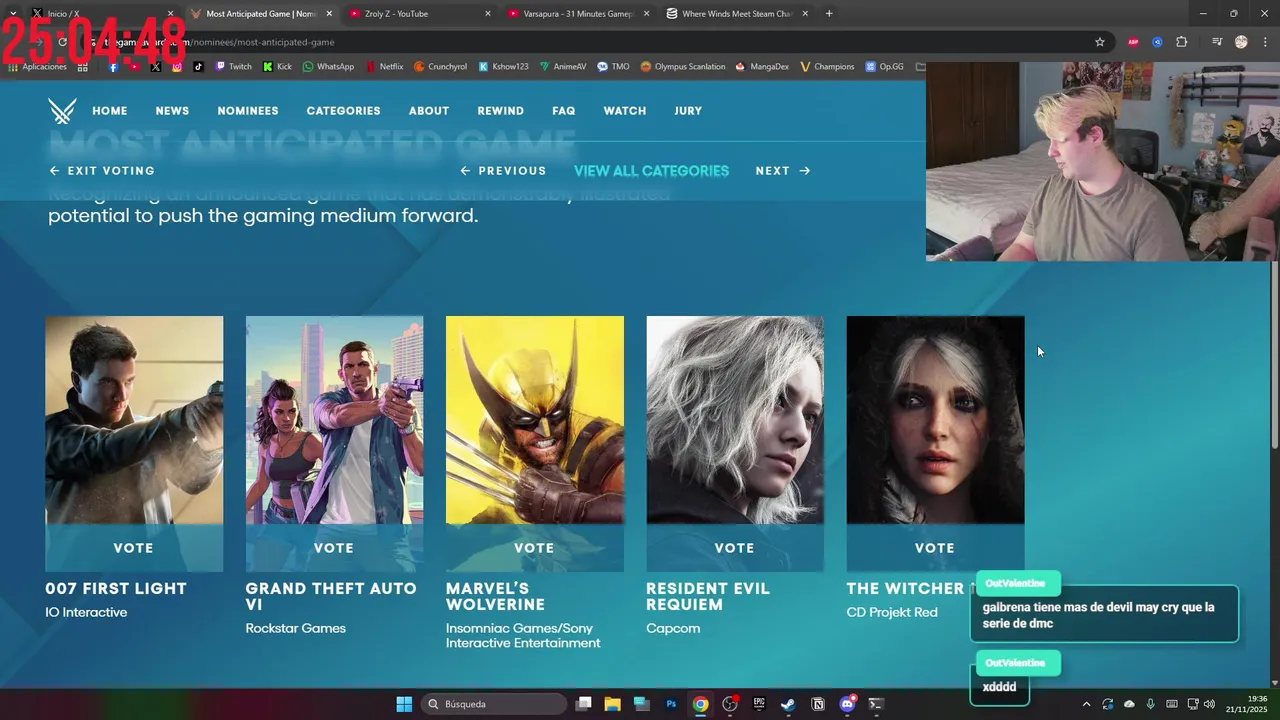Viewport: 1280px width, 720px height.
Task: Open the WhatsApp bookmark
Action: pyautogui.click(x=328, y=67)
